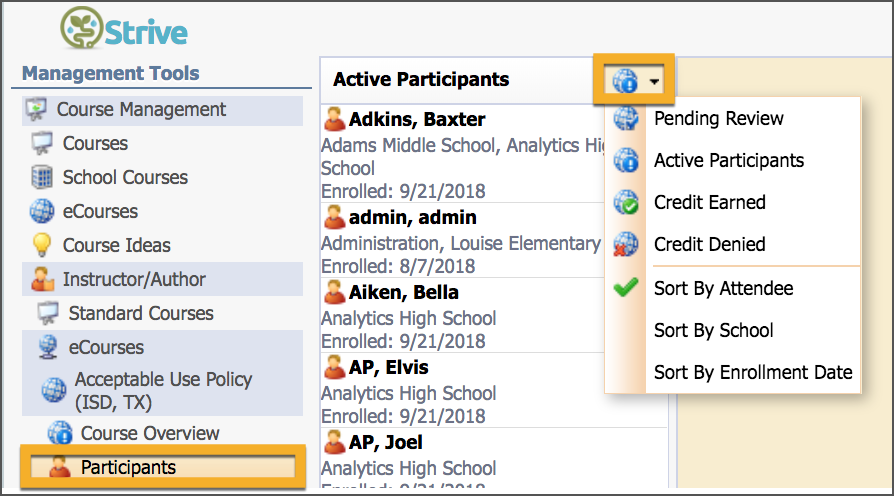The width and height of the screenshot is (894, 496).
Task: Click the Standard Courses screen icon
Action: [48, 313]
